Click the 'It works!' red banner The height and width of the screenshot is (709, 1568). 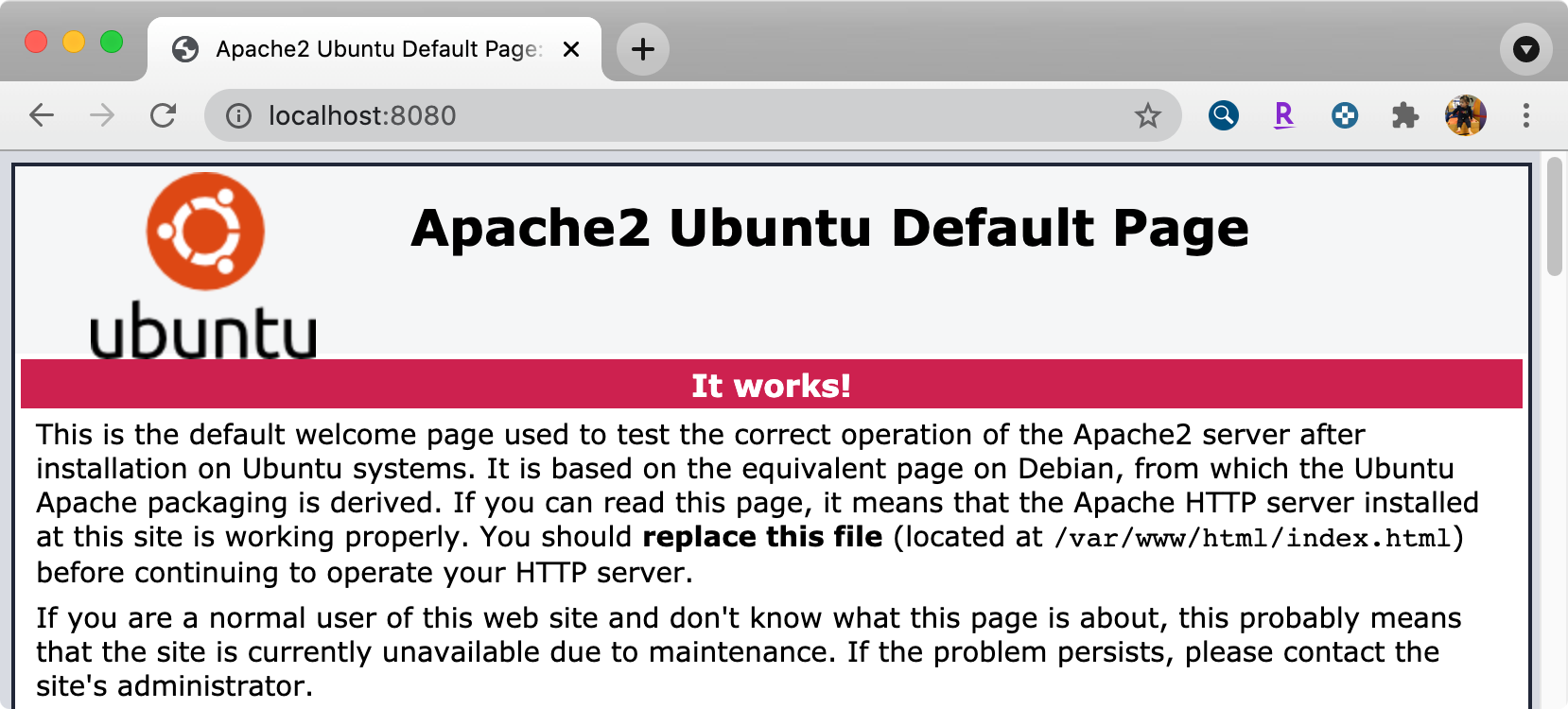click(x=771, y=385)
